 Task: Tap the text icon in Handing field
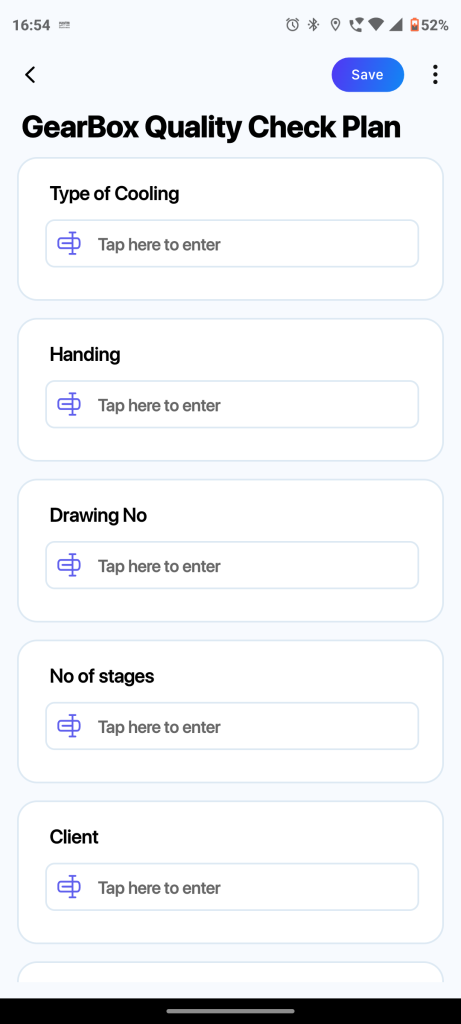click(x=69, y=404)
